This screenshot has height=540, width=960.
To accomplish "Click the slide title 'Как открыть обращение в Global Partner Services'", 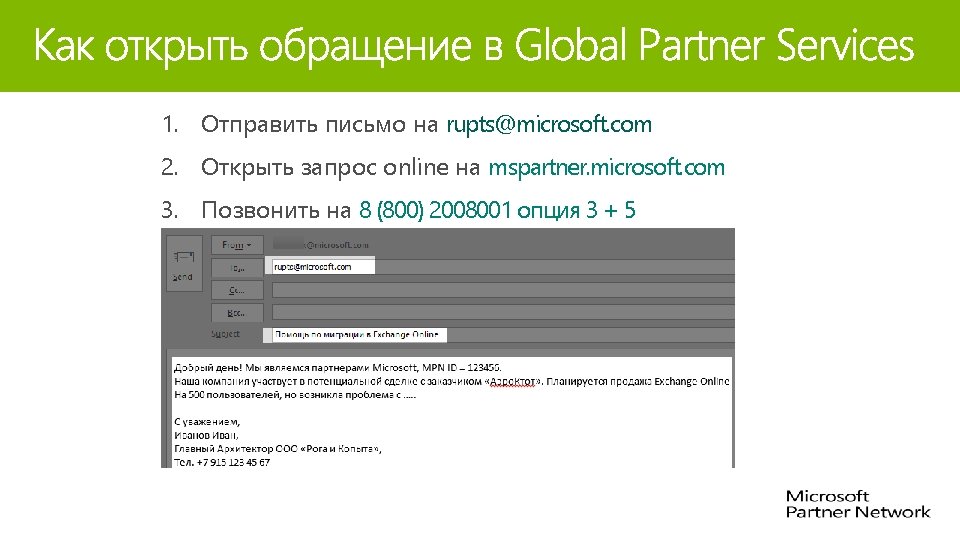I will (x=474, y=46).
